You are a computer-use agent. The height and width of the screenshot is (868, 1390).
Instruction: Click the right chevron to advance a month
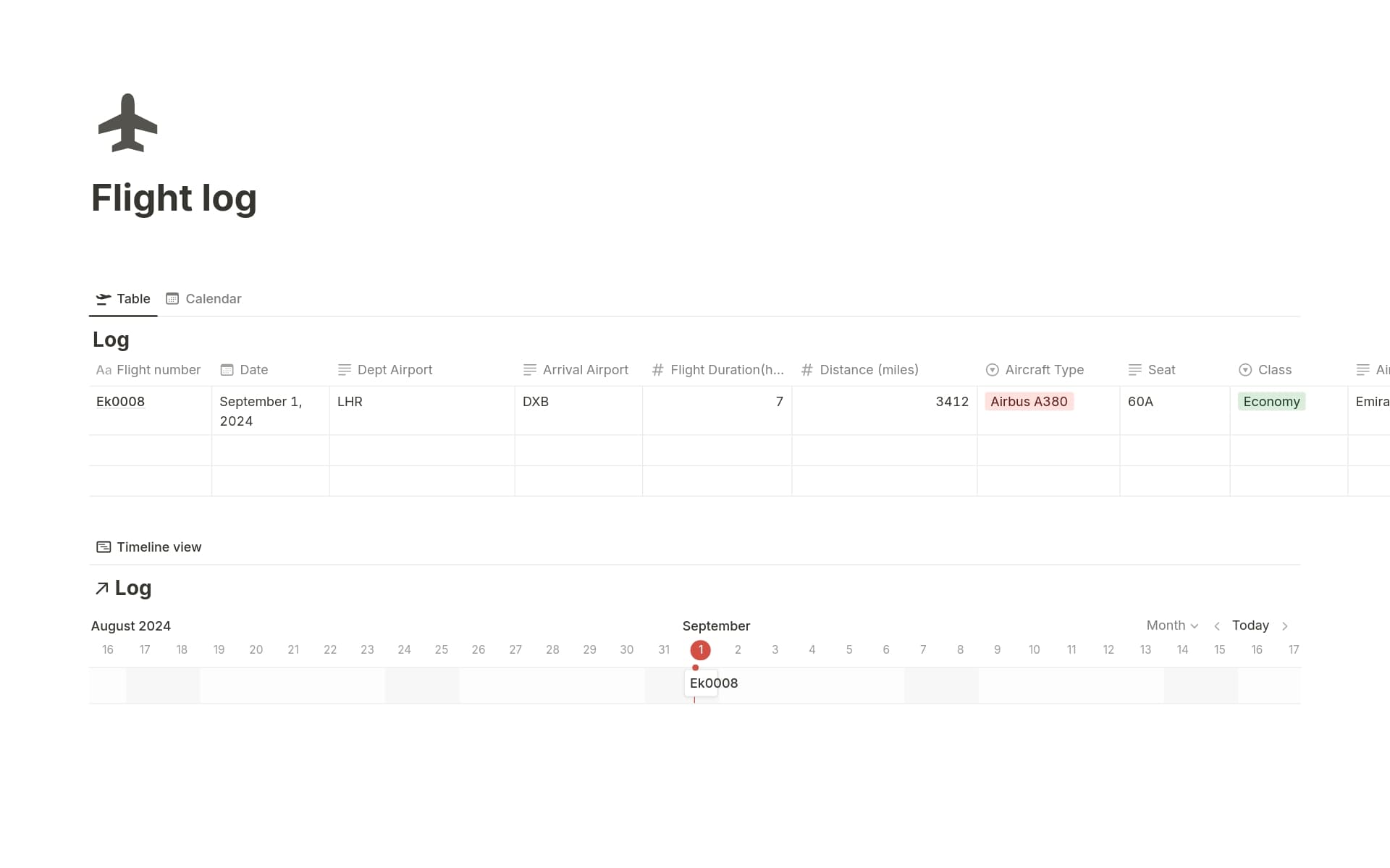(1286, 625)
